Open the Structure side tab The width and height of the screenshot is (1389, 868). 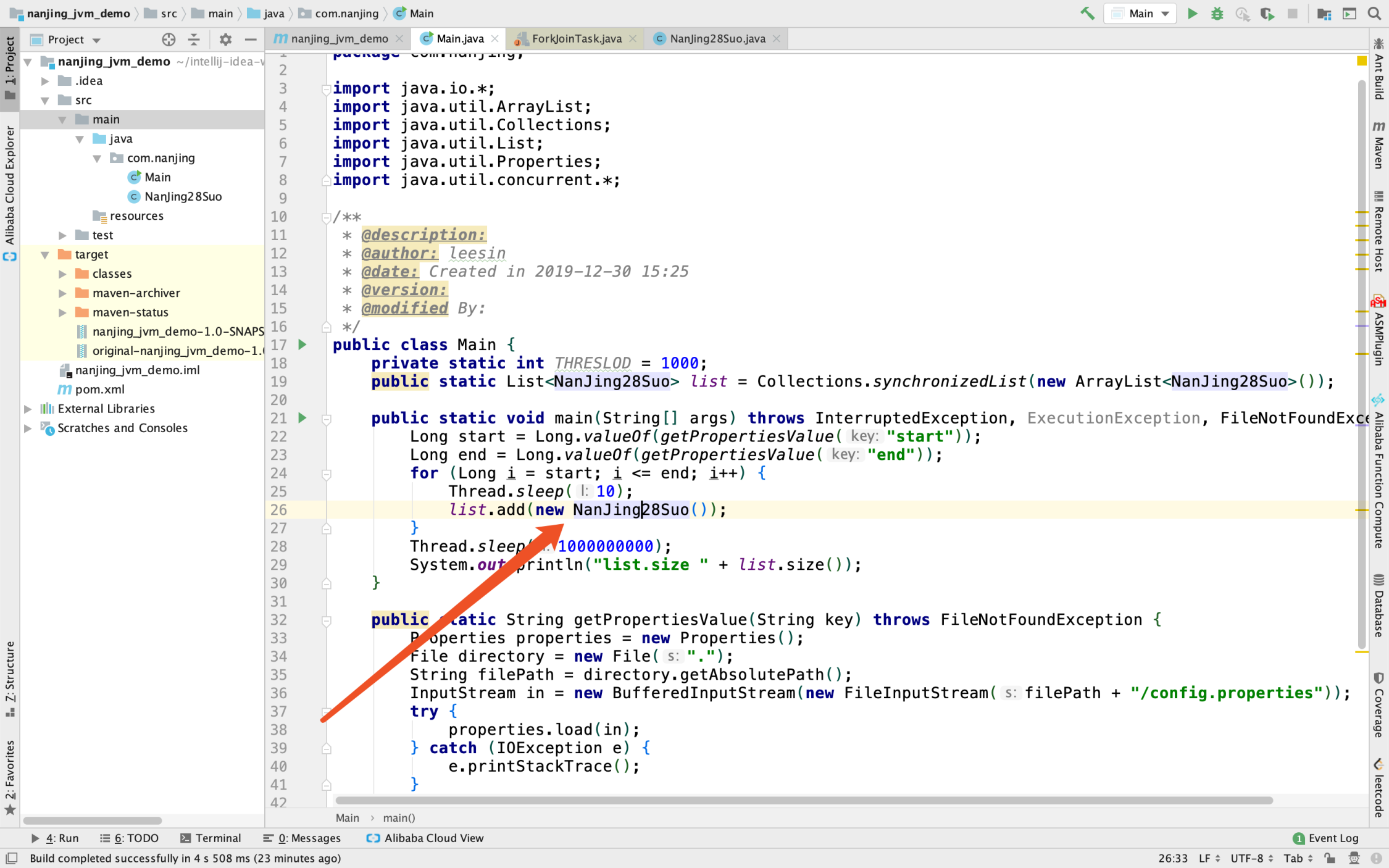[10, 678]
